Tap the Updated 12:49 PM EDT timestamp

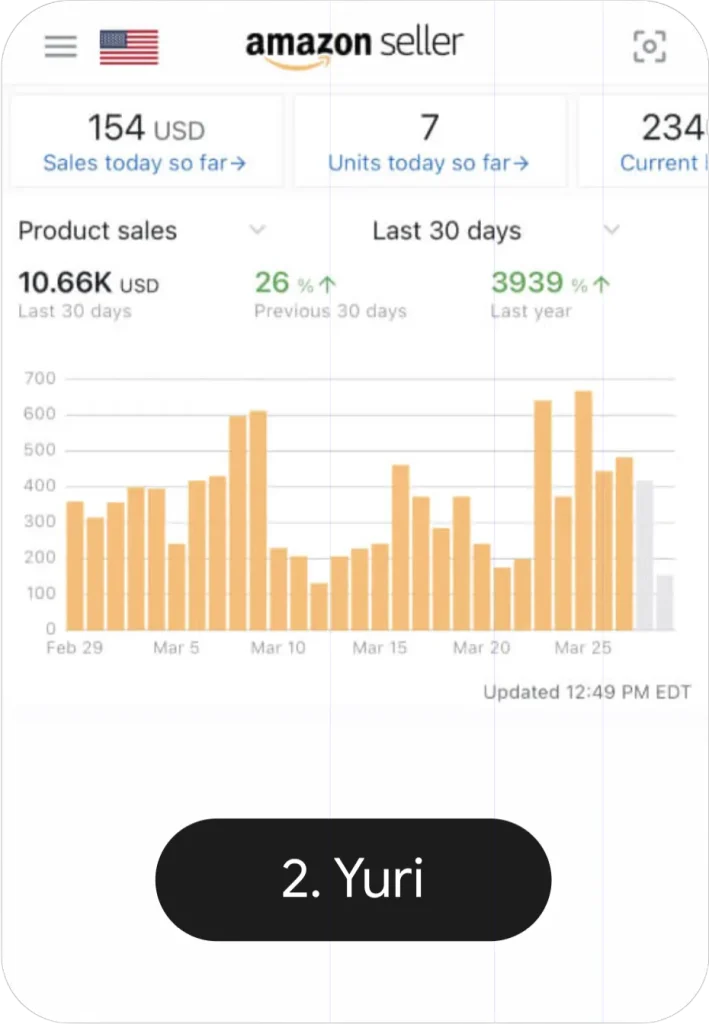click(x=587, y=692)
